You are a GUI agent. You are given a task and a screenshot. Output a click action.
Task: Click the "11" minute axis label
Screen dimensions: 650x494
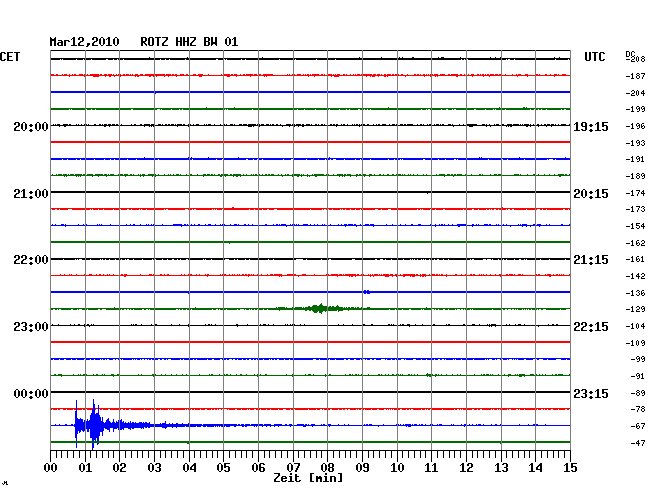[x=431, y=468]
